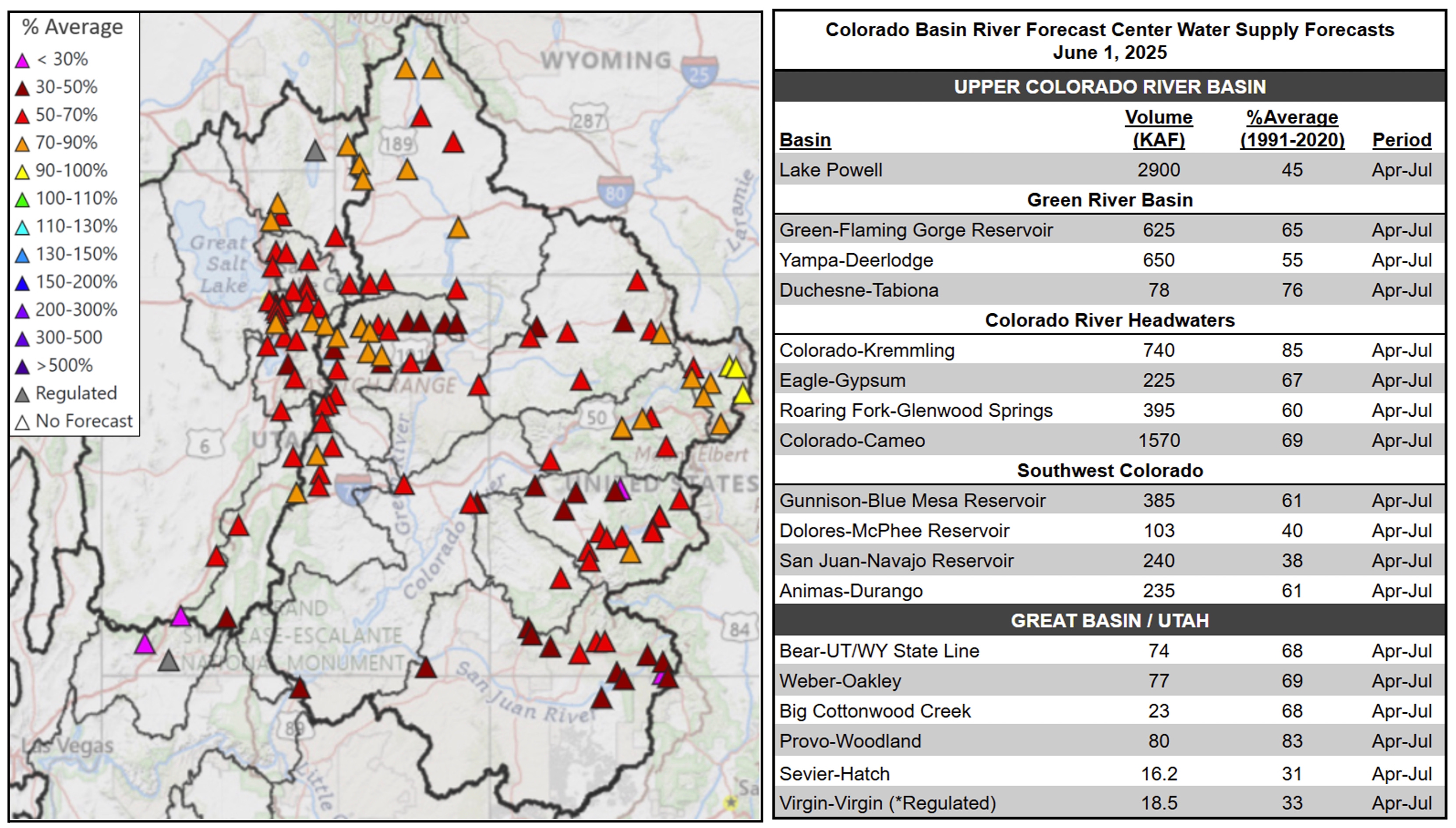Click the 'Volume (KAF)' column header

(x=1158, y=128)
